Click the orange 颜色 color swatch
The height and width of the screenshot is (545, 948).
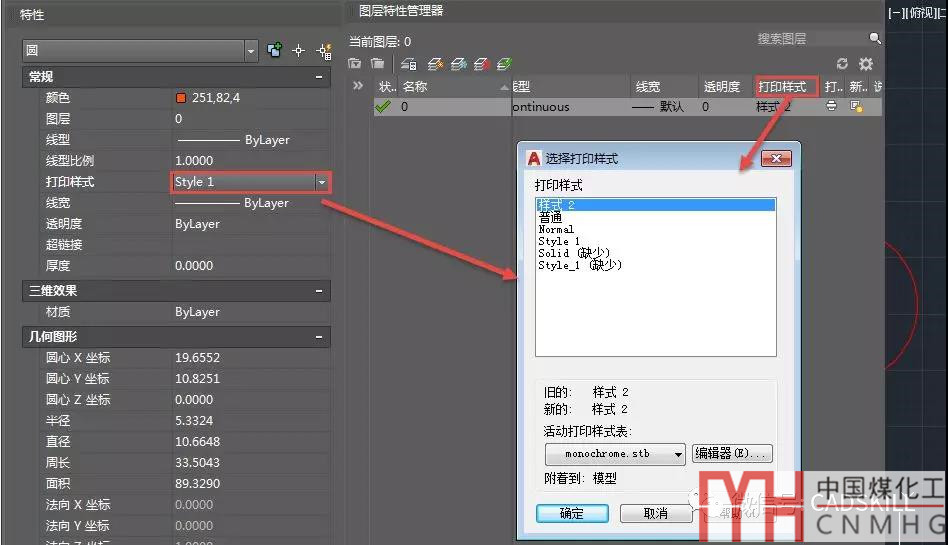tap(181, 98)
